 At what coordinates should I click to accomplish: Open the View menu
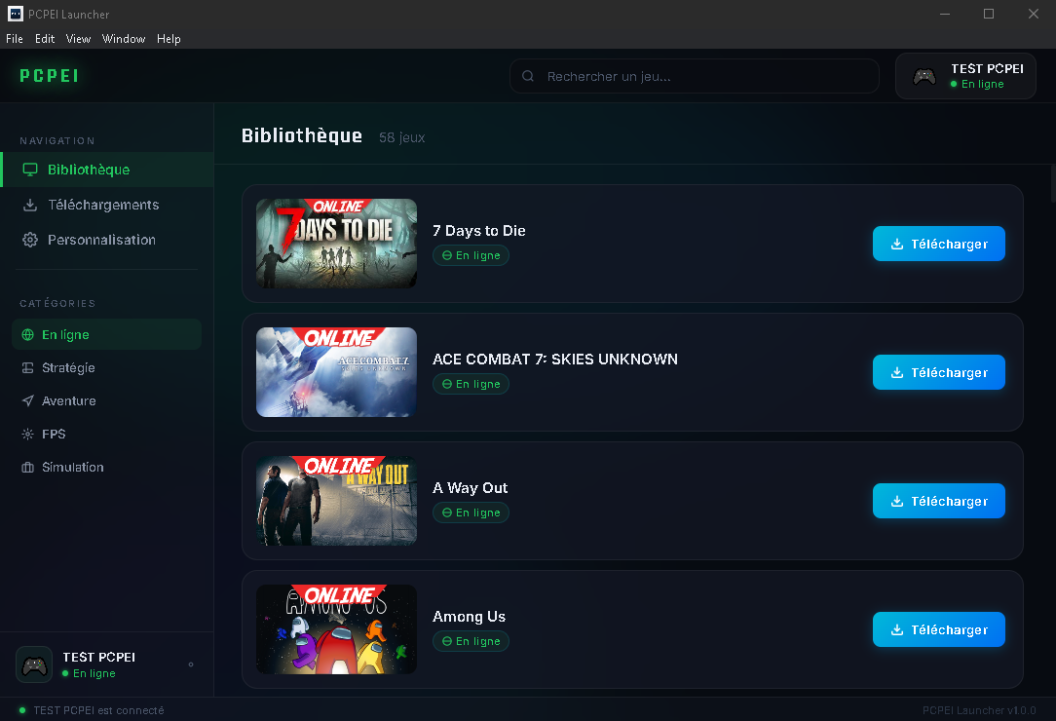(x=78, y=39)
